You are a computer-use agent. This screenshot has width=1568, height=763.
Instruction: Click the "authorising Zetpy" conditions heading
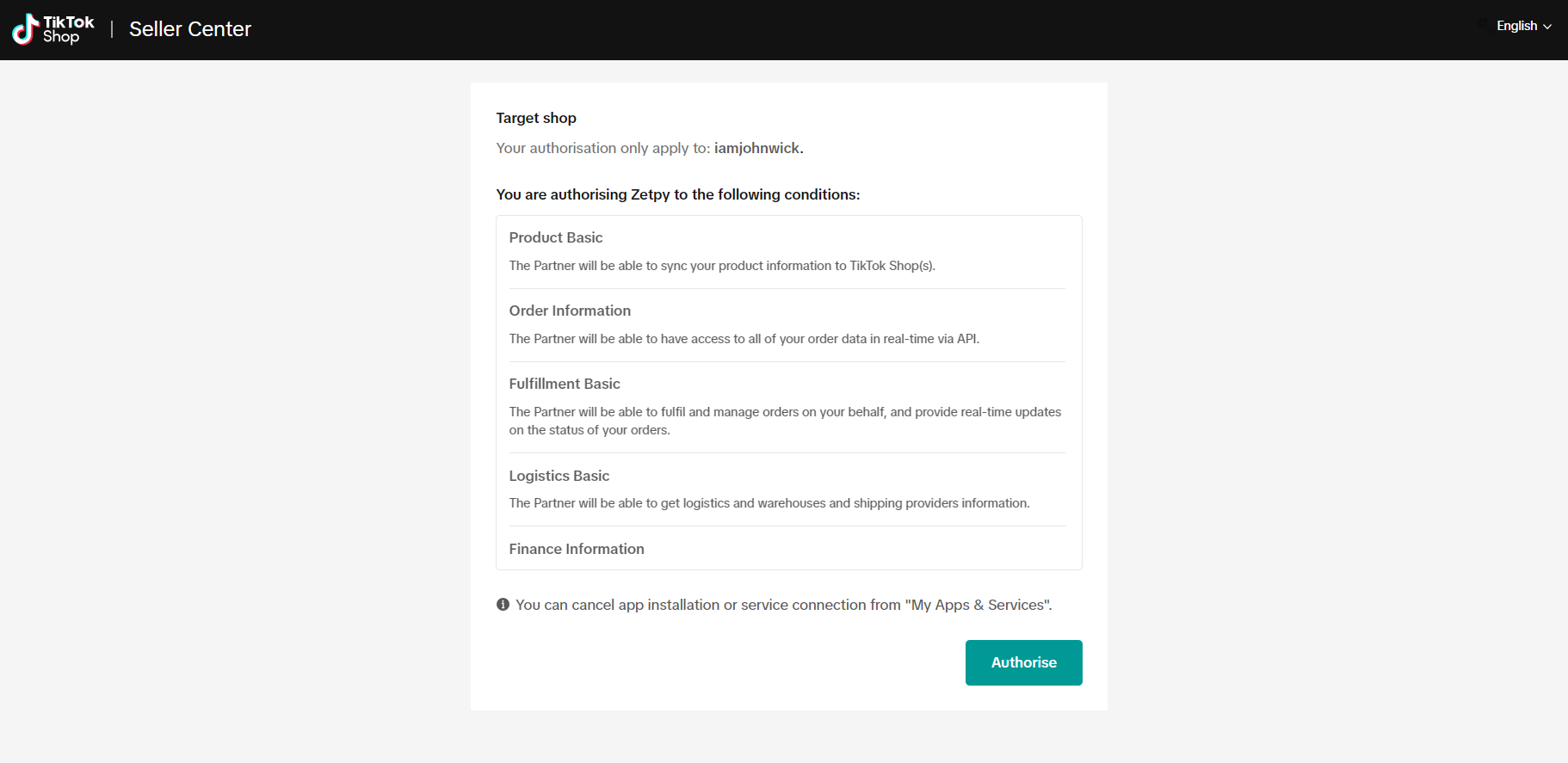click(x=677, y=194)
